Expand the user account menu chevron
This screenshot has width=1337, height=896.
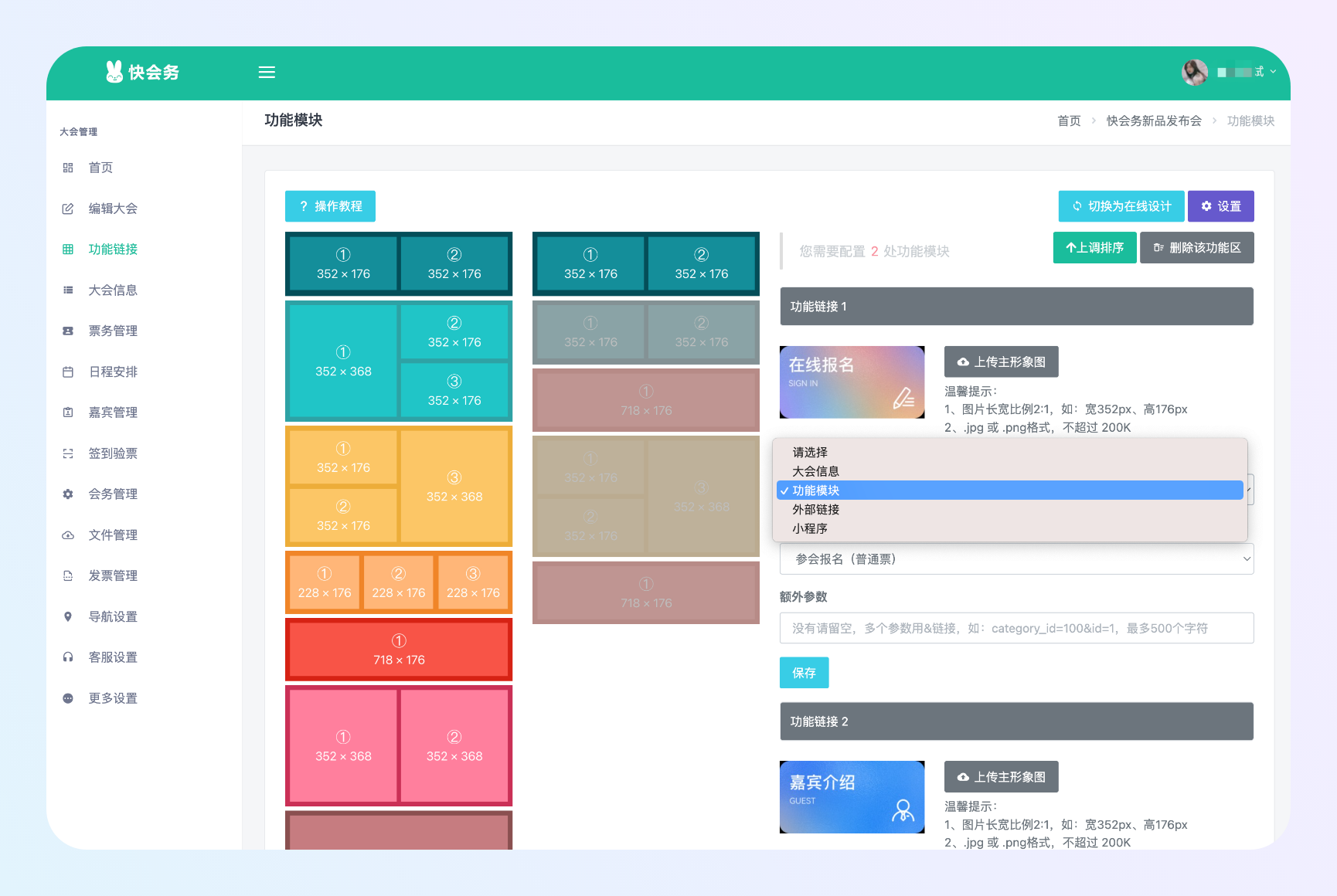1273,72
